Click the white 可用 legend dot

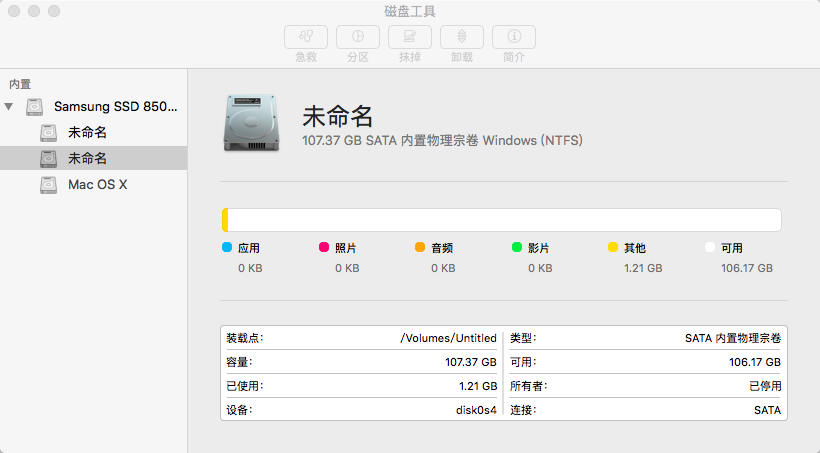coord(710,247)
